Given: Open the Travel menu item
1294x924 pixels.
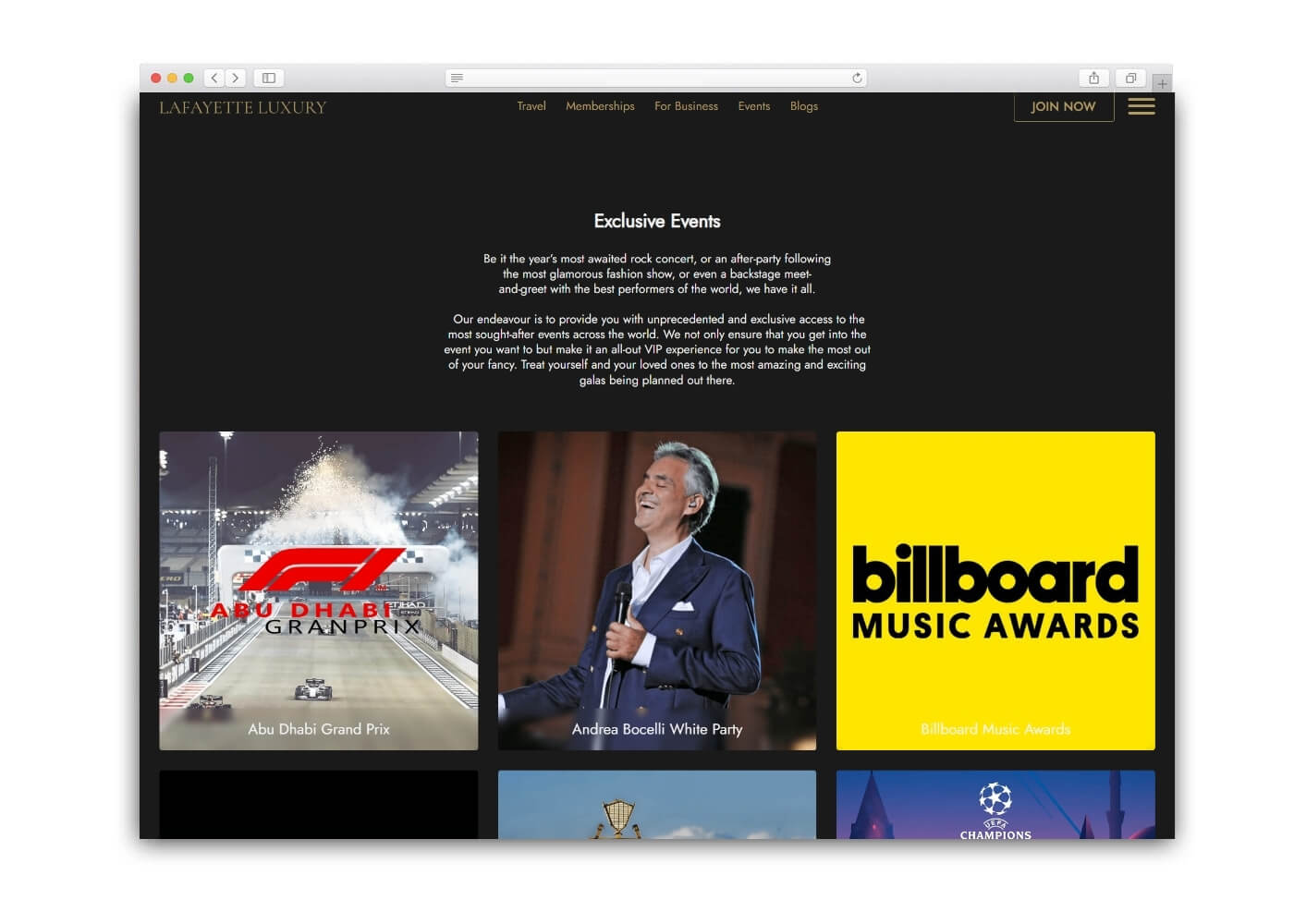Looking at the screenshot, I should coord(531,106).
